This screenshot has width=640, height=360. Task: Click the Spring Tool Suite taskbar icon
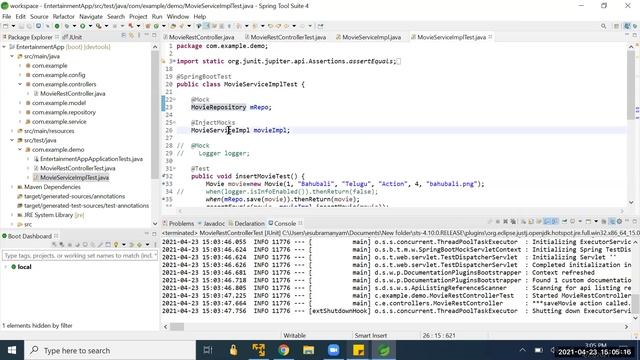coord(384,350)
